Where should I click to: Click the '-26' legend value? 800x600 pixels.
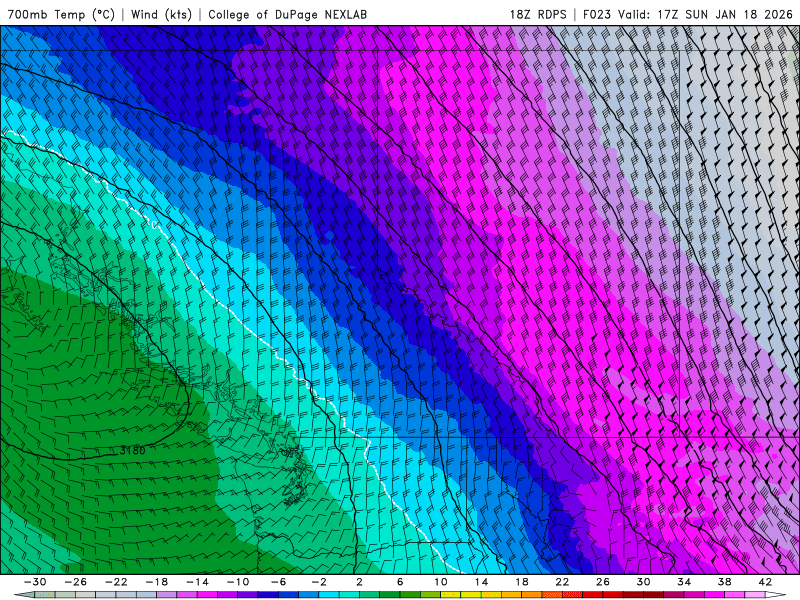[x=76, y=582]
